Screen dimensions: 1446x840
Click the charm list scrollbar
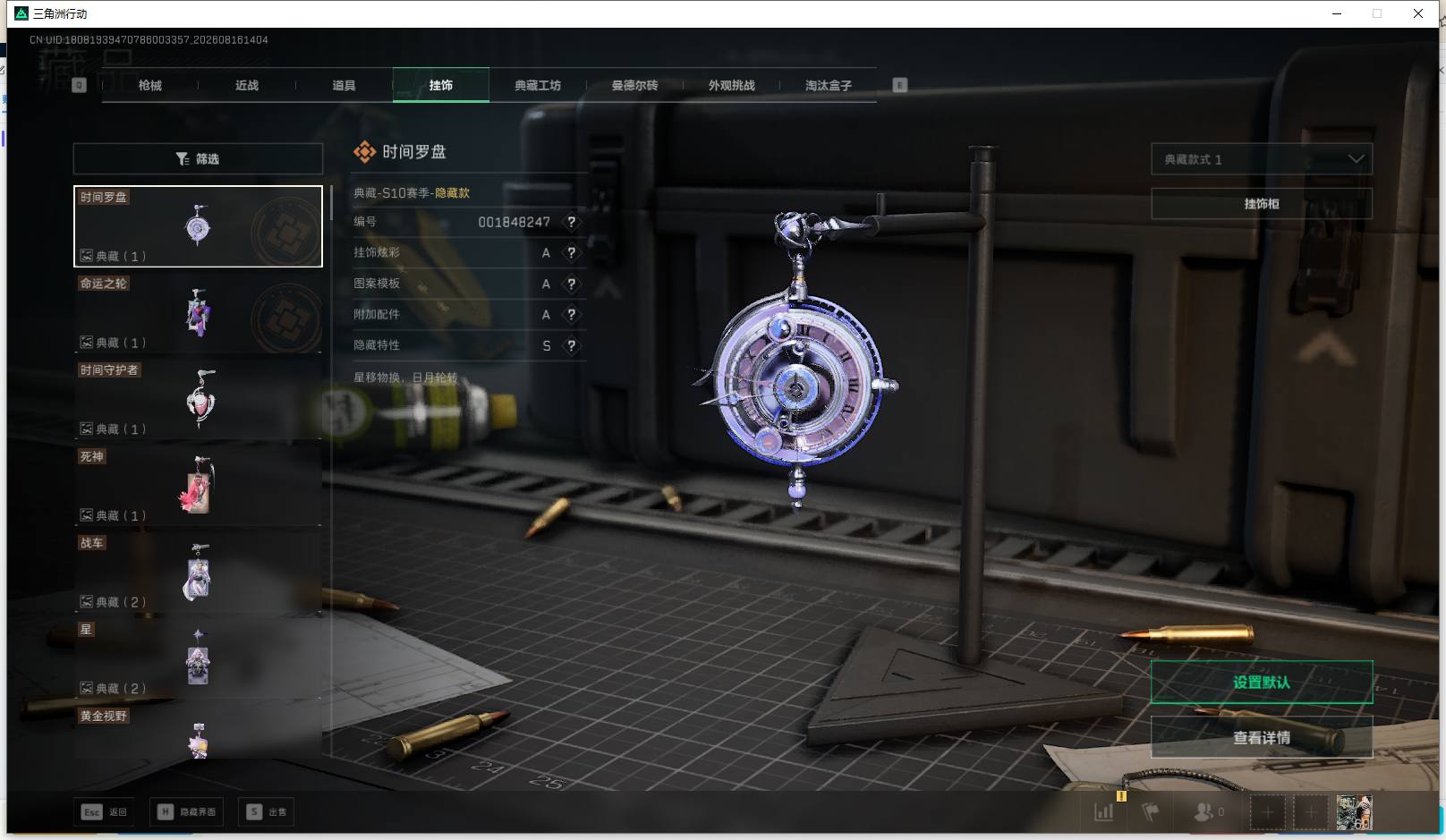point(331,203)
